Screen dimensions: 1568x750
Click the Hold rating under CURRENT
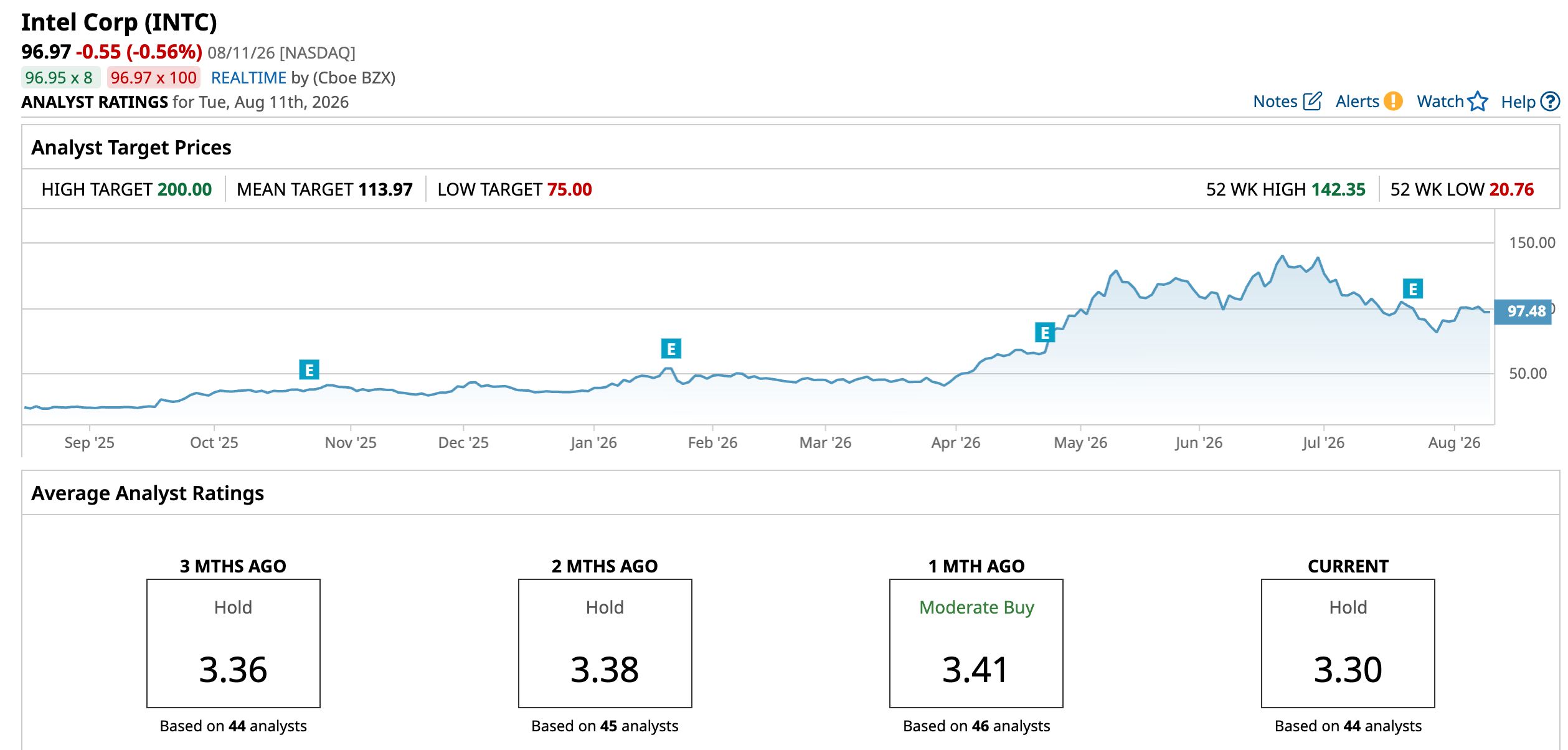point(1348,607)
